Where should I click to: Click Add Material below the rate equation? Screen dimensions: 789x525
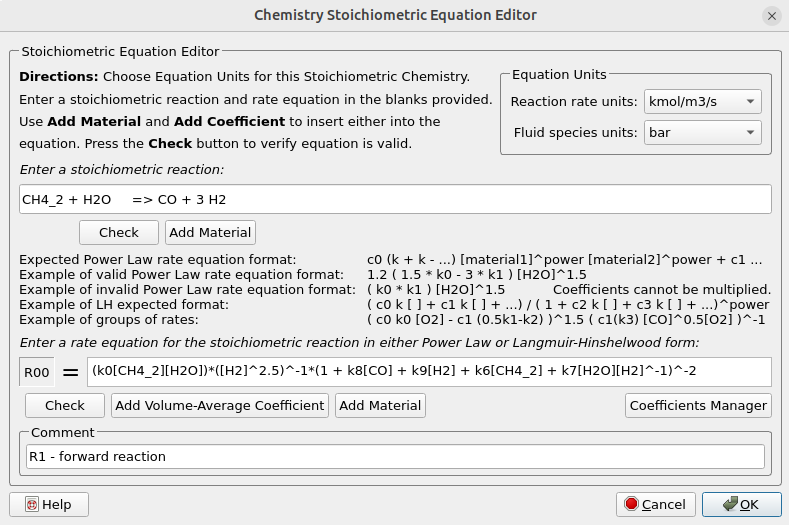(x=380, y=405)
